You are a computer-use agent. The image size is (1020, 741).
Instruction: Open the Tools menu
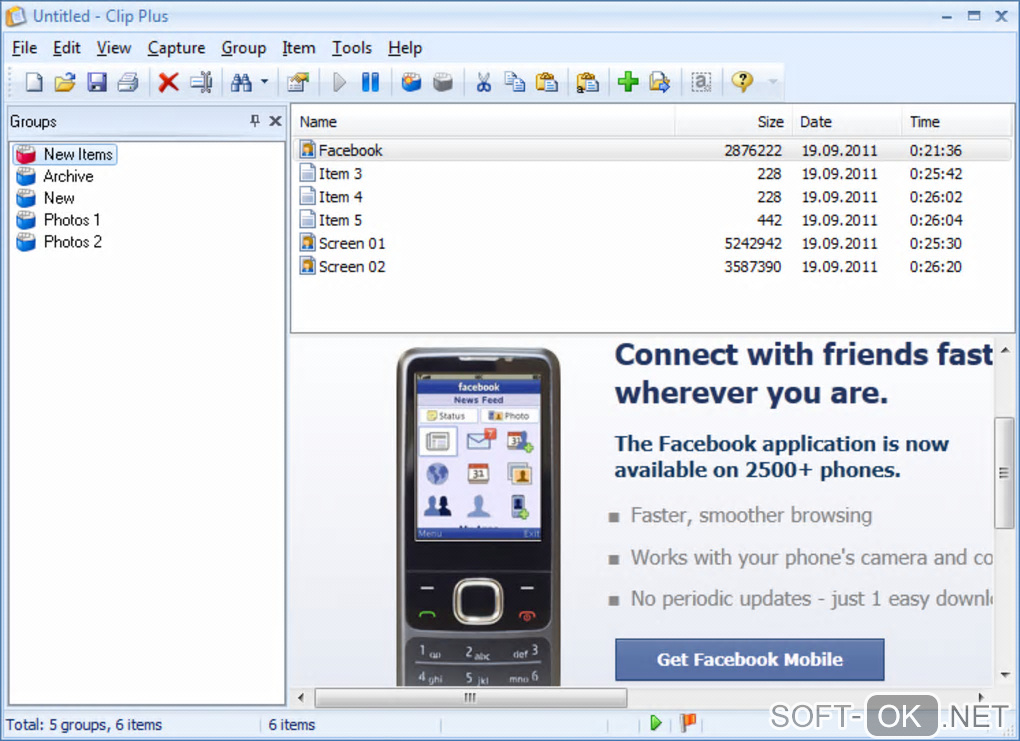352,48
